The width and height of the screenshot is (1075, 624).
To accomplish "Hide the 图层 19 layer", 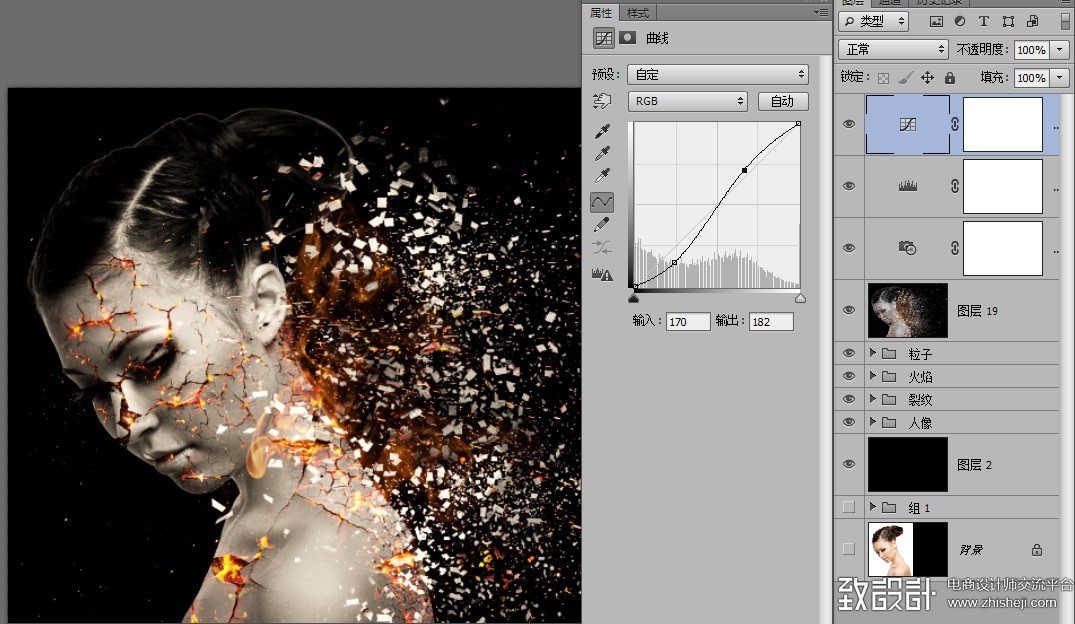I will click(x=849, y=310).
